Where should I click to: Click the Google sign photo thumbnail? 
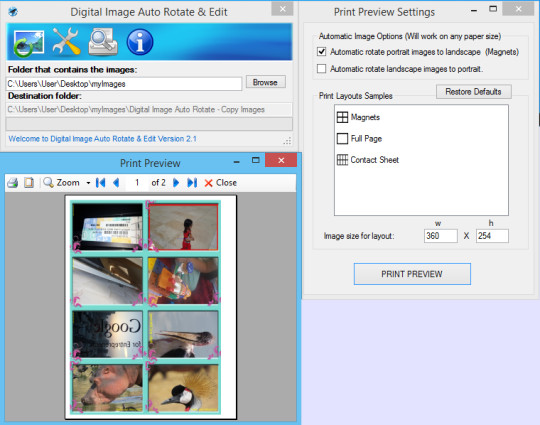(x=107, y=334)
